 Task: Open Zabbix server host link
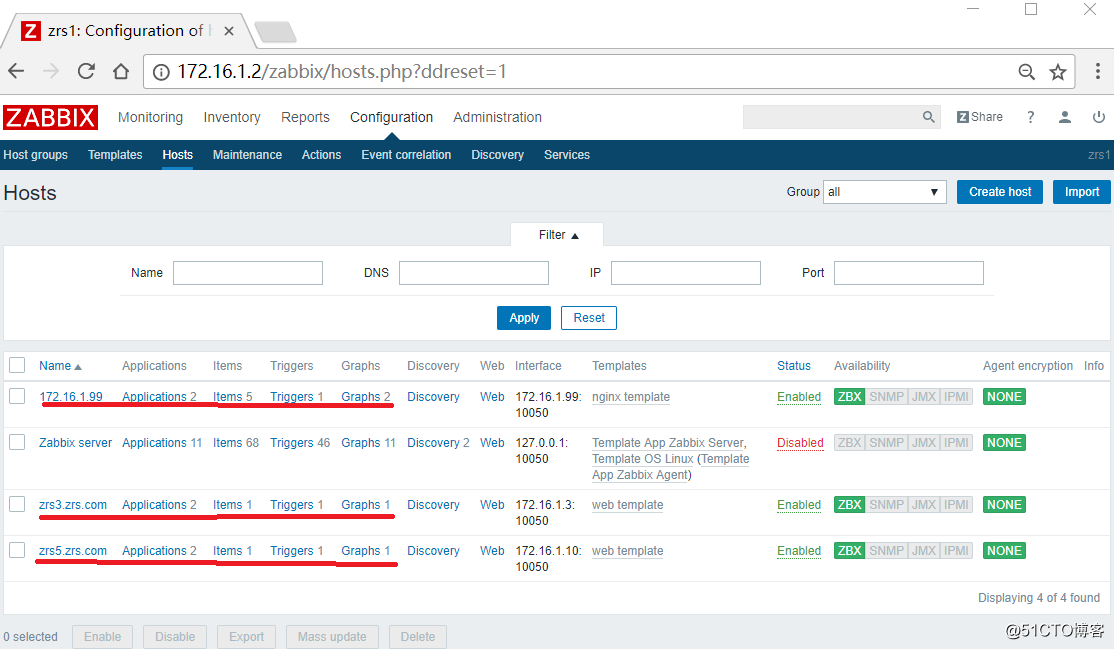click(x=75, y=443)
